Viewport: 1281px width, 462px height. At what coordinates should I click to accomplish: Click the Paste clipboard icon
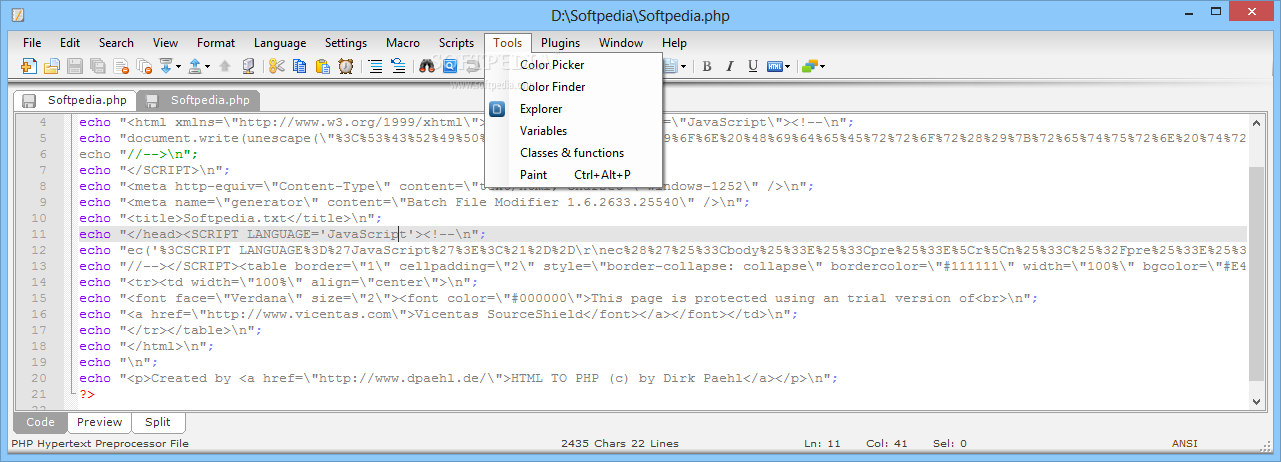(x=323, y=66)
